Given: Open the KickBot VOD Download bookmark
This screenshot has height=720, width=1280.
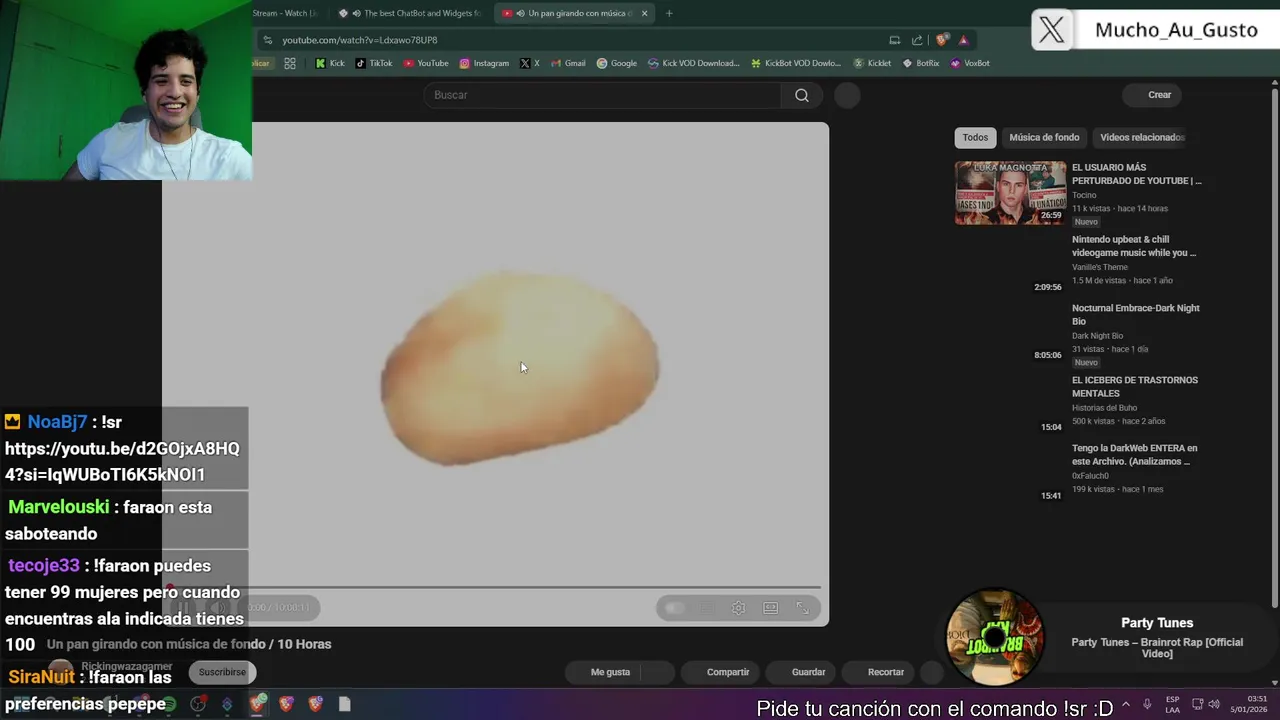Looking at the screenshot, I should [795, 63].
